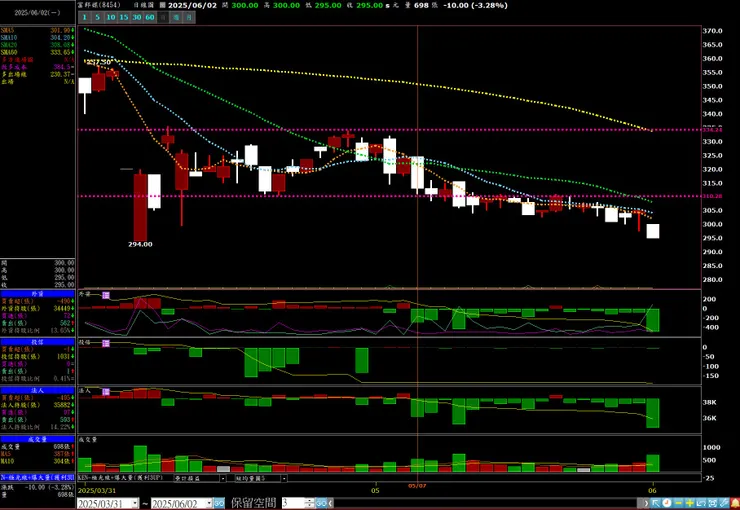Click the horizontal chart scrollbar track
The height and width of the screenshot is (510, 740).
[488, 503]
